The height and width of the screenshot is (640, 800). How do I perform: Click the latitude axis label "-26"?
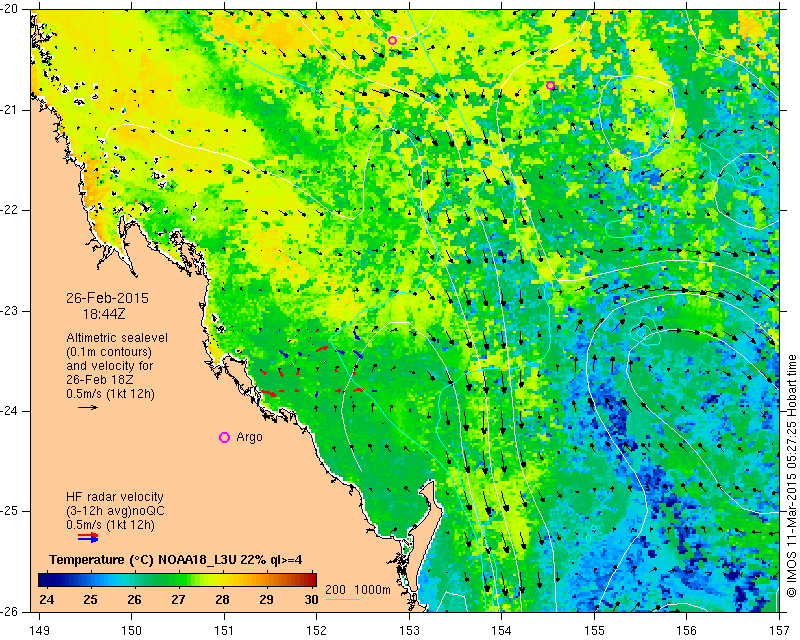pyautogui.click(x=11, y=611)
